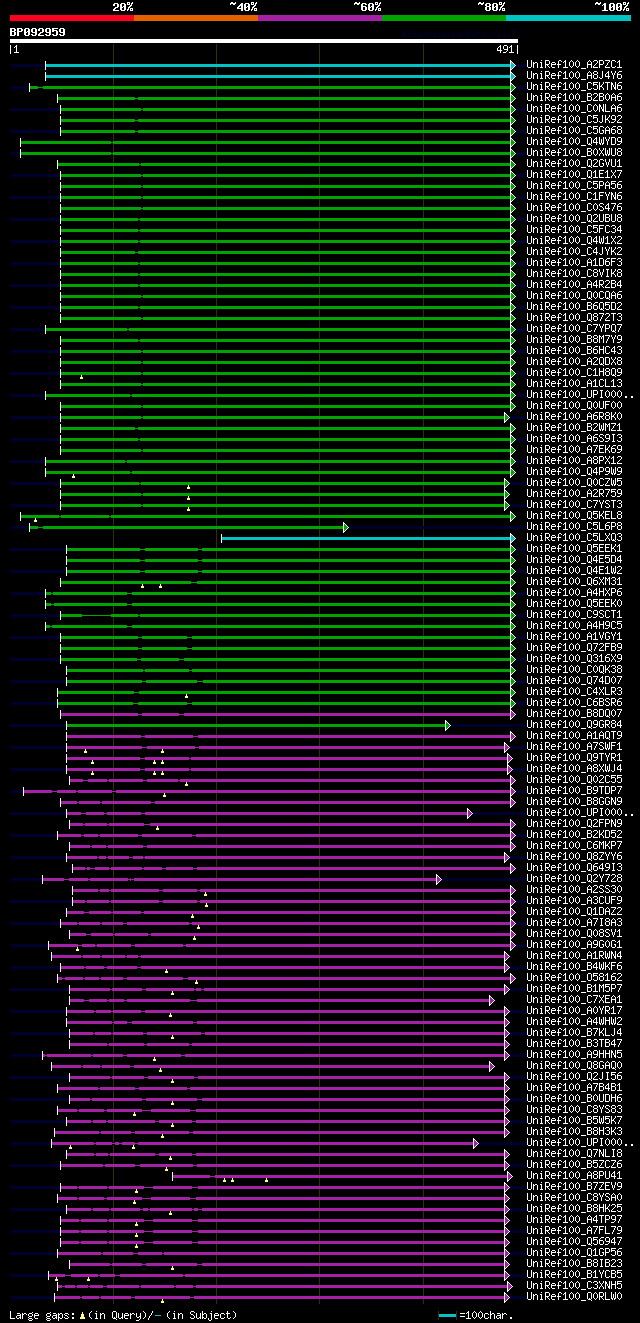Select the UniRef100_C1H8Q9 label

point(574,372)
